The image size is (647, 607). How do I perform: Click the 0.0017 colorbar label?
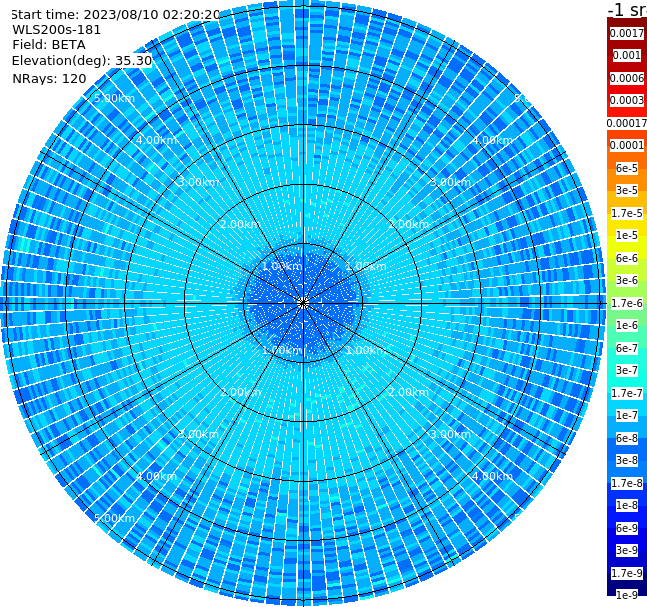(x=627, y=33)
